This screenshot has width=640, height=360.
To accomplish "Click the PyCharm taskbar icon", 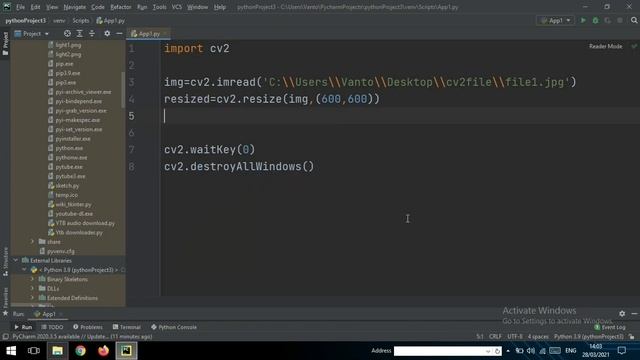I will tap(126, 351).
